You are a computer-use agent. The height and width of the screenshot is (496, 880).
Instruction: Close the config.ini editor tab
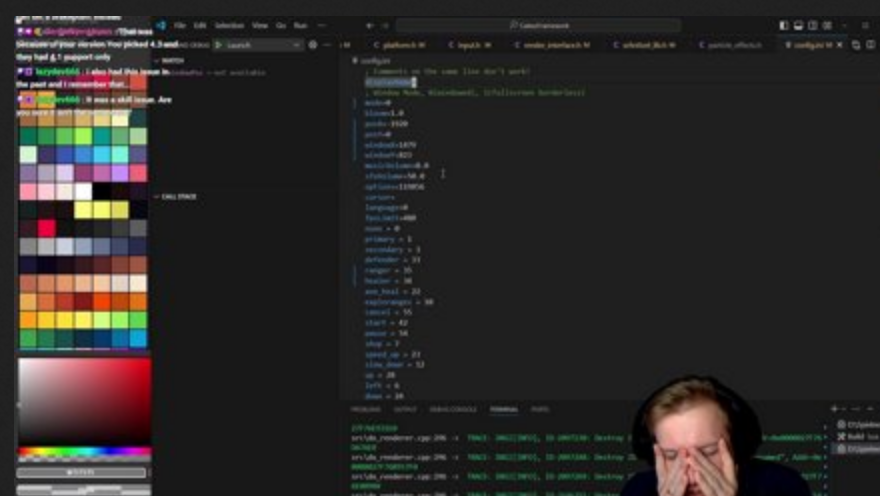tap(840, 45)
